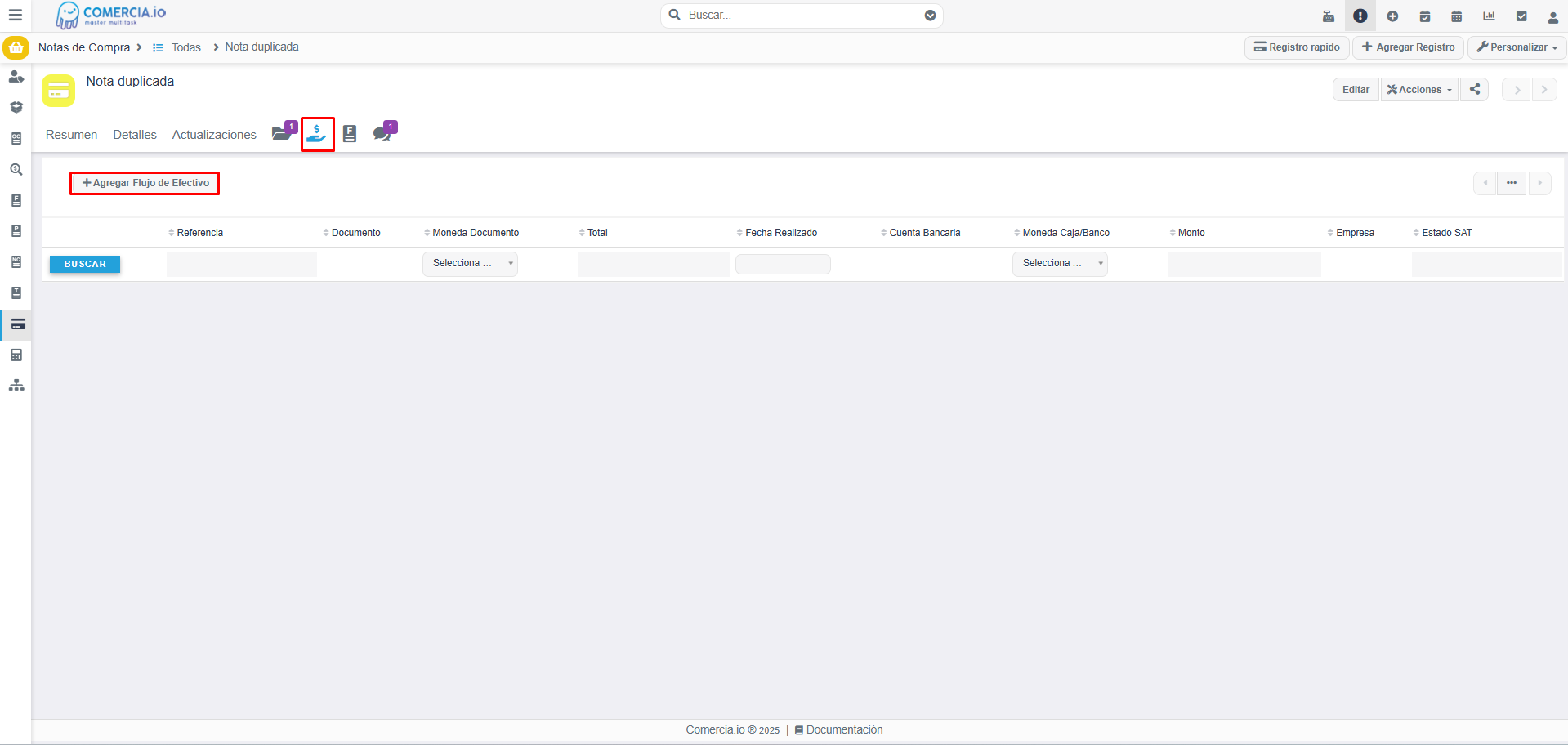Open the Moneda Caja/Banco Selecciona dropdown

[x=1060, y=264]
